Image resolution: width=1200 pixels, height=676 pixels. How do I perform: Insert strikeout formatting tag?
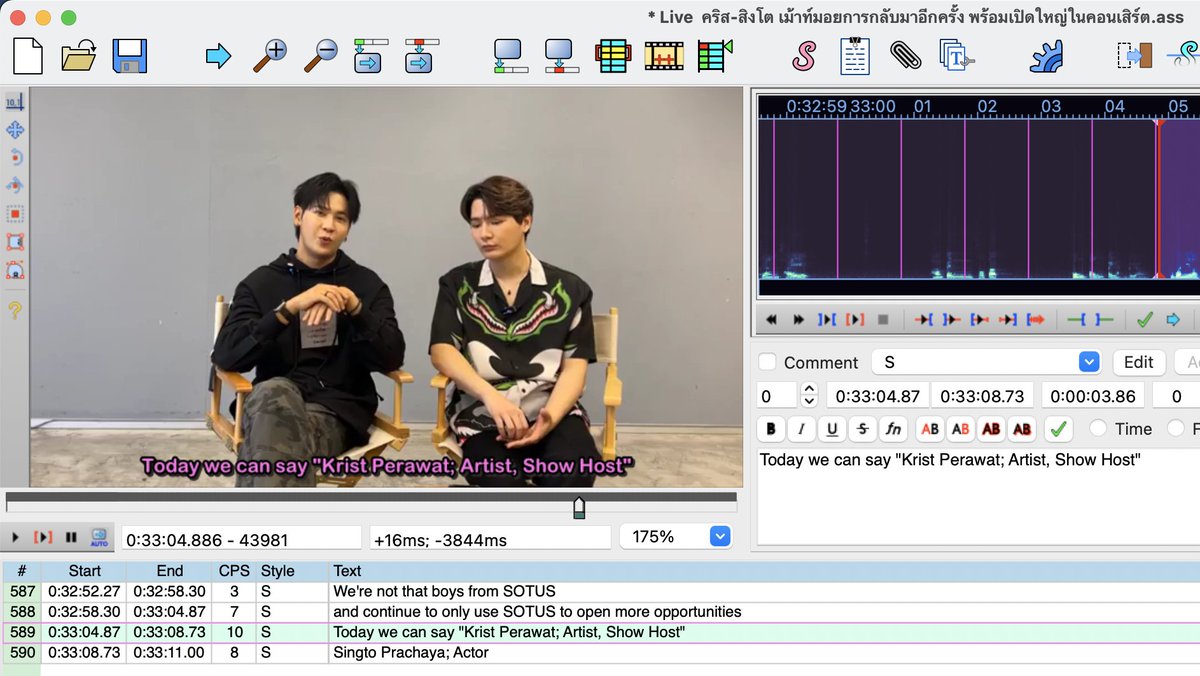coord(862,429)
